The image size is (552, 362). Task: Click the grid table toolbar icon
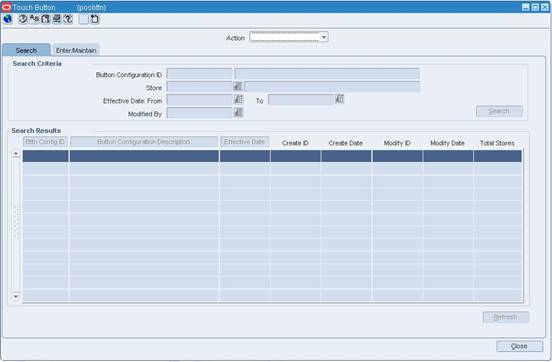tap(57, 19)
